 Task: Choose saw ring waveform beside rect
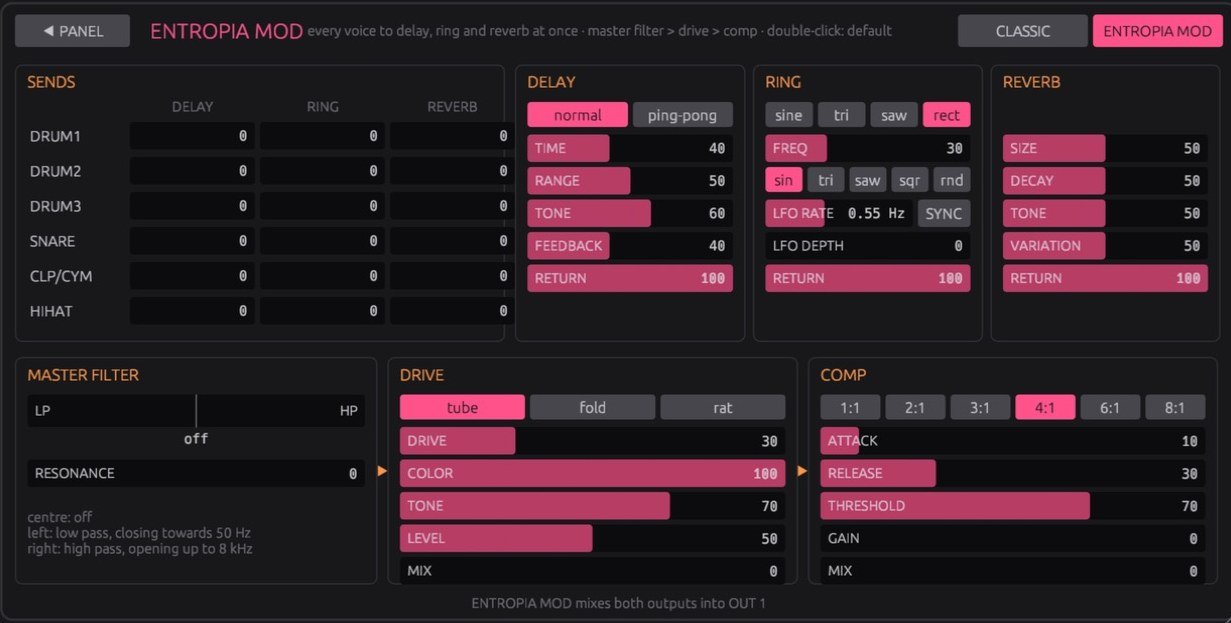(894, 115)
